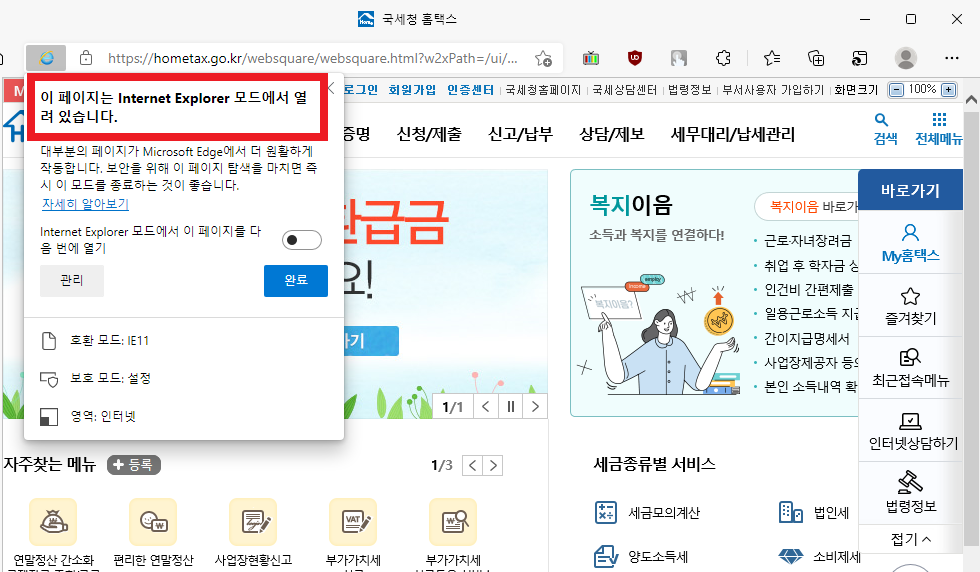
Task: Click the site lock icon in address bar
Action: click(86, 58)
